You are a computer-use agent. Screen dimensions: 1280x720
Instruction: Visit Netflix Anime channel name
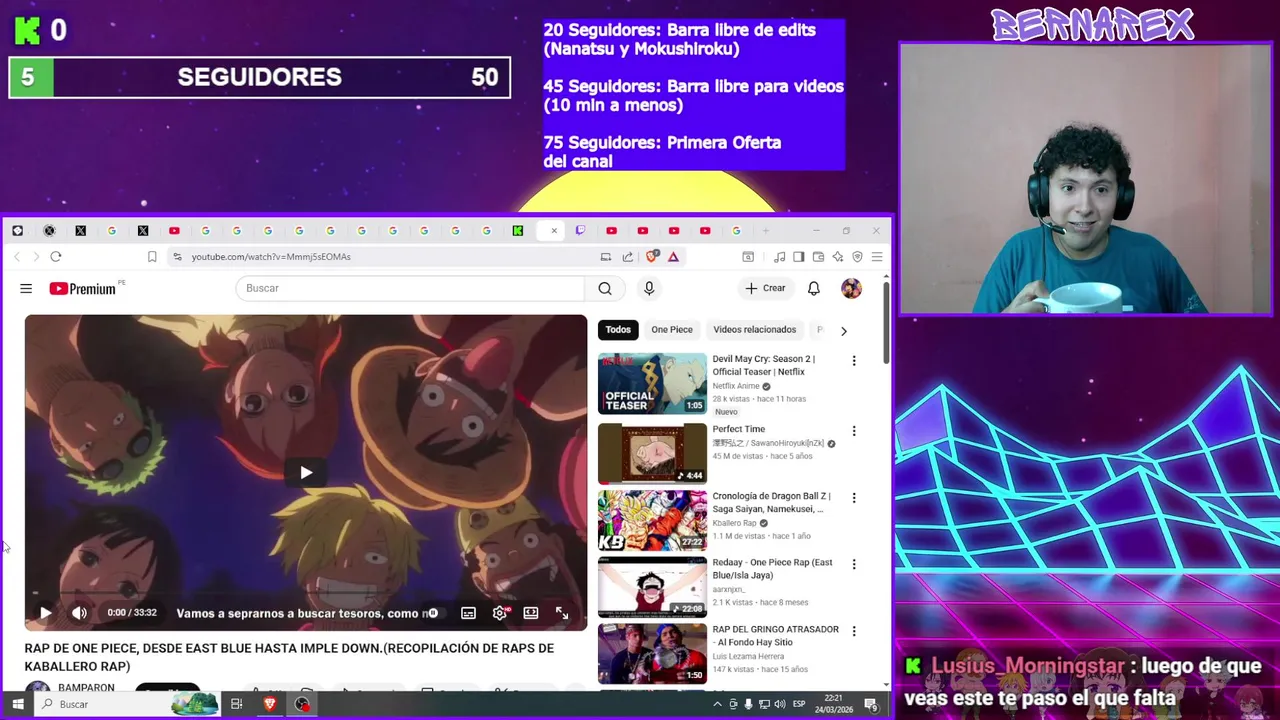coord(736,386)
